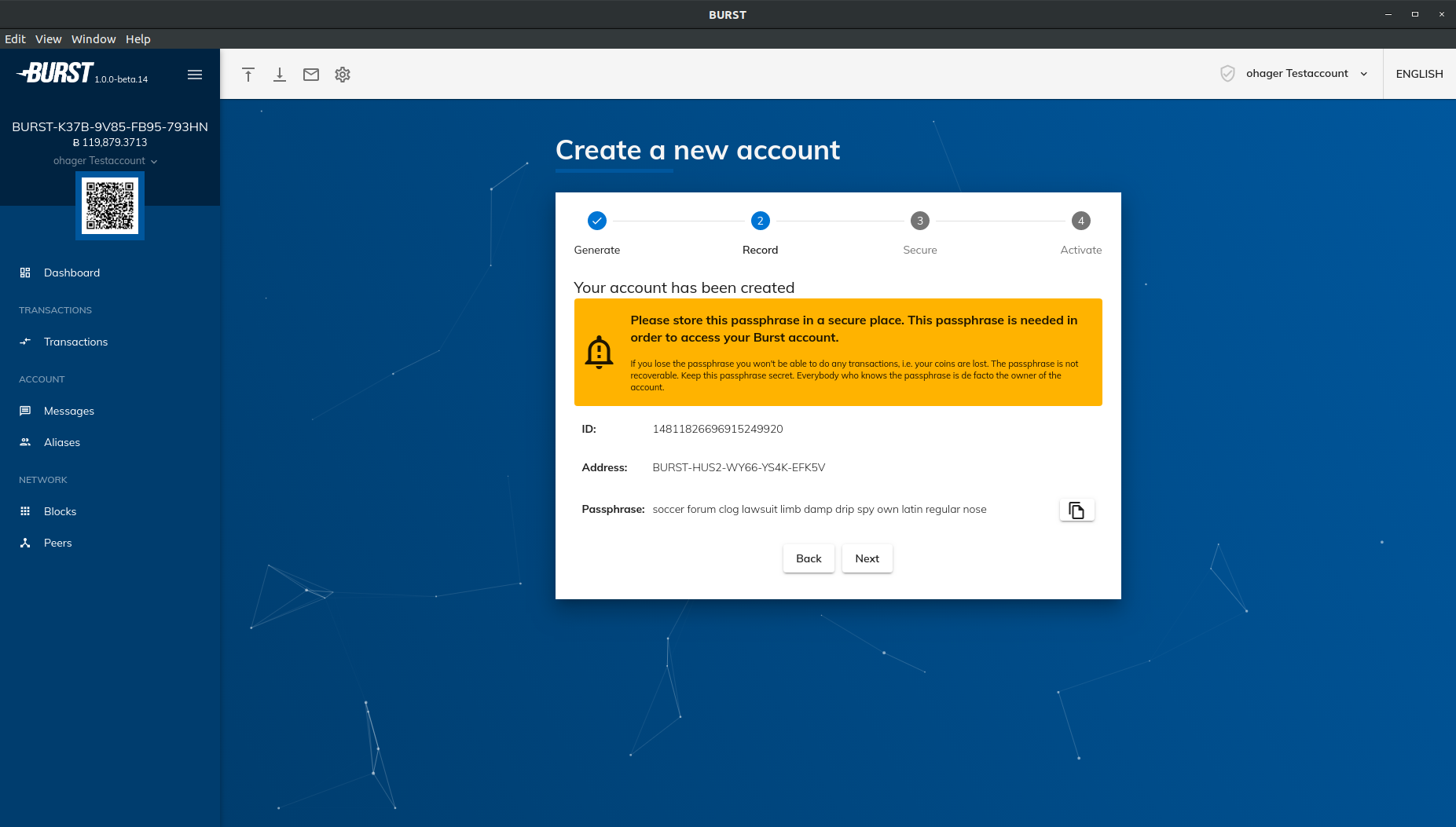This screenshot has width=1456, height=827.
Task: Select the Generate step checkmark
Action: [597, 221]
